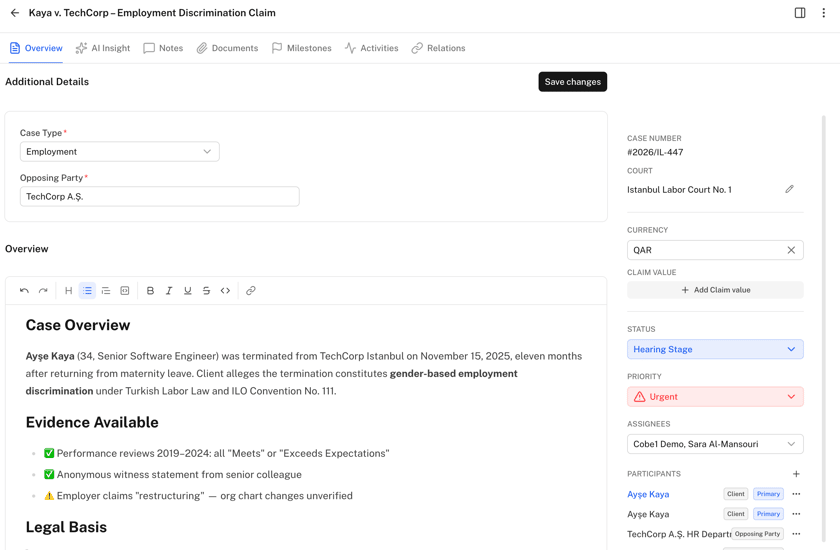Toggle numbered list formatting
Viewport: 840px width, 550px height.
106,291
